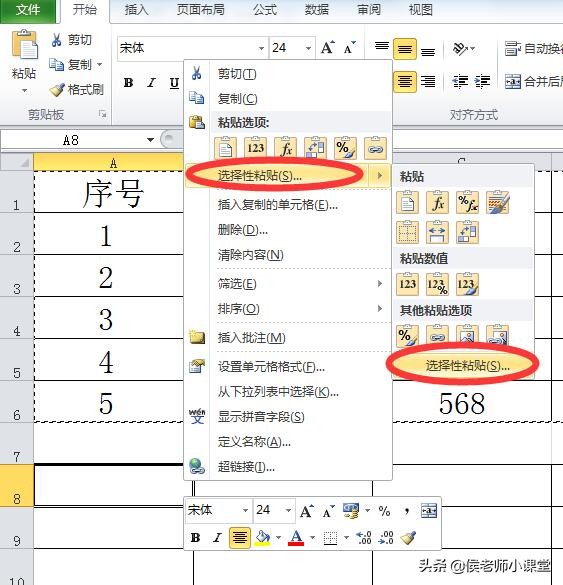The width and height of the screenshot is (563, 585).
Task: Open the ribbon font size dropdown 24
Action: pyautogui.click(x=308, y=48)
